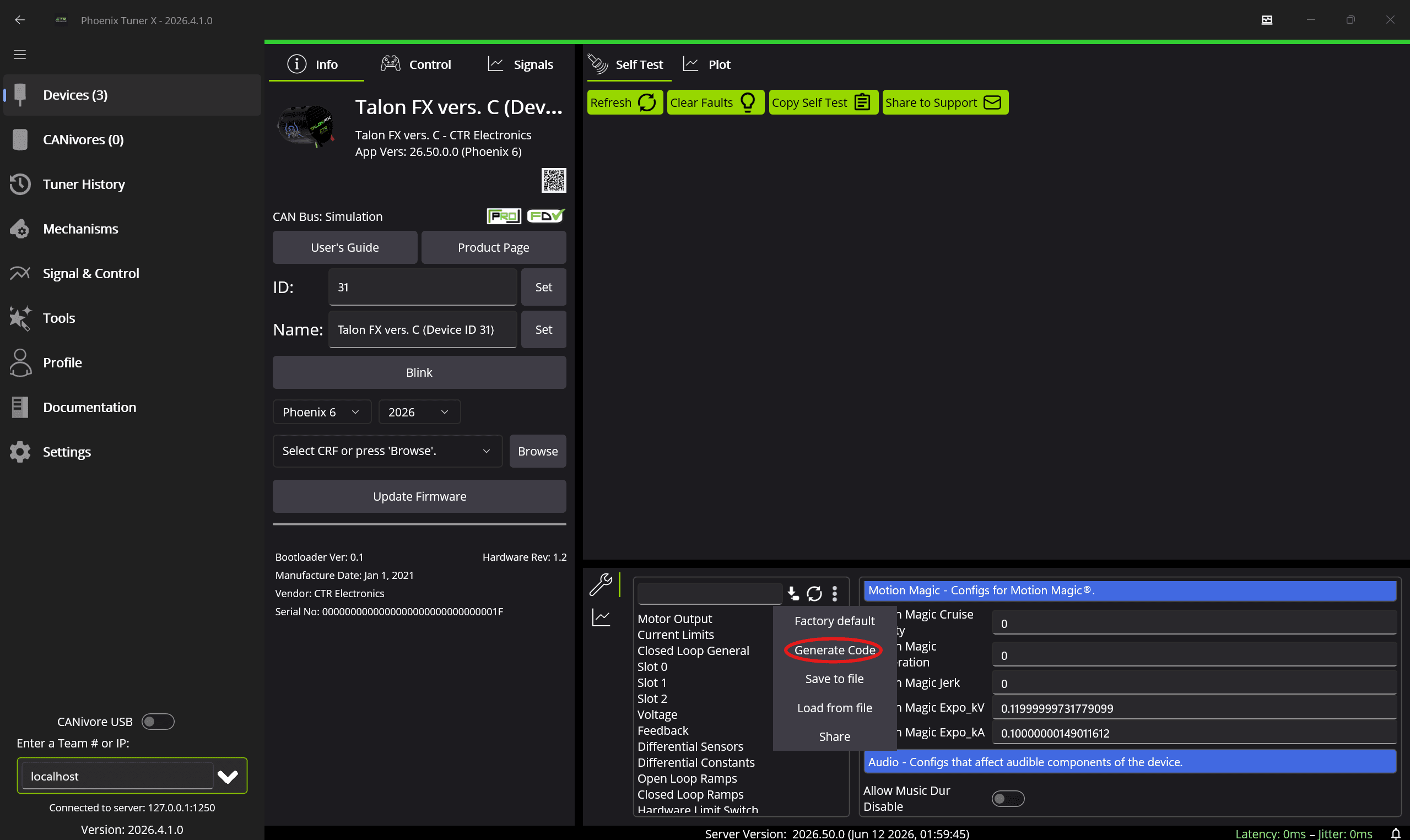Click Update Firmware
Image resolution: width=1410 pixels, height=840 pixels.
pos(419,496)
